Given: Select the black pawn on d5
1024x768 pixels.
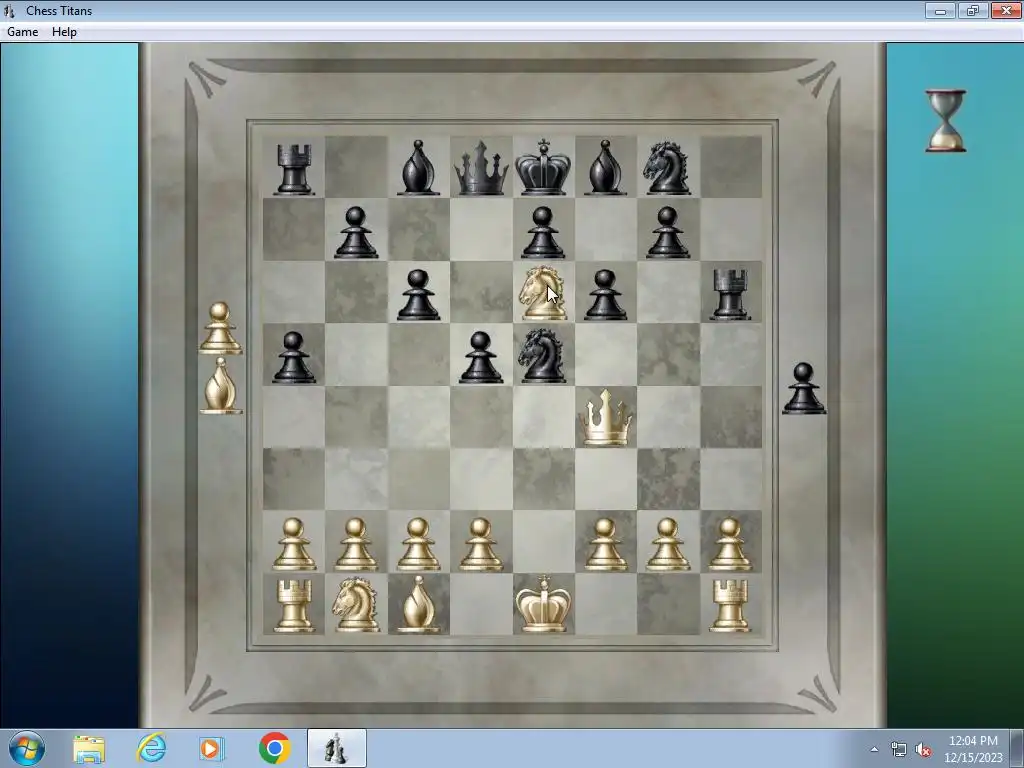Looking at the screenshot, I should (x=481, y=357).
